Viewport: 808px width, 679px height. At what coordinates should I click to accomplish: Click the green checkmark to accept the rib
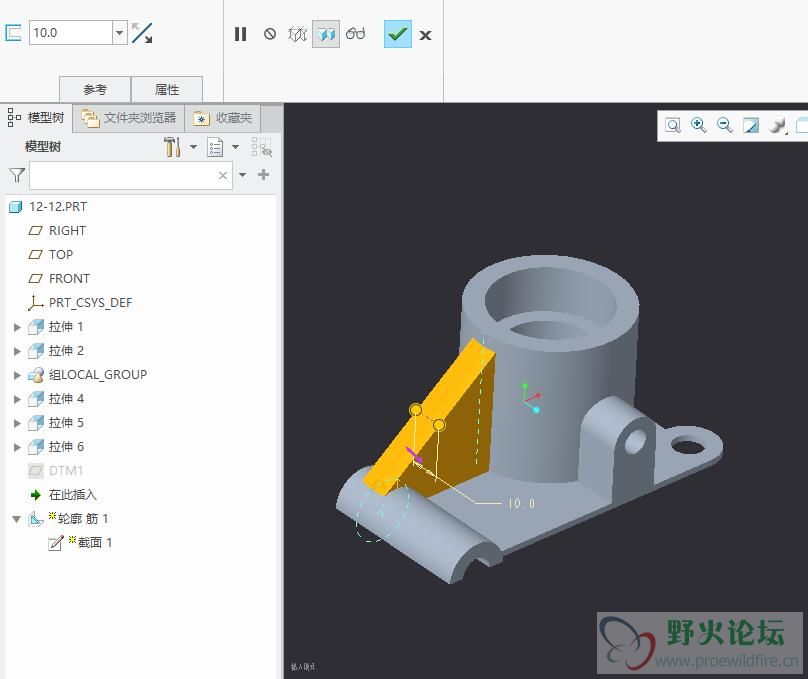pos(397,34)
